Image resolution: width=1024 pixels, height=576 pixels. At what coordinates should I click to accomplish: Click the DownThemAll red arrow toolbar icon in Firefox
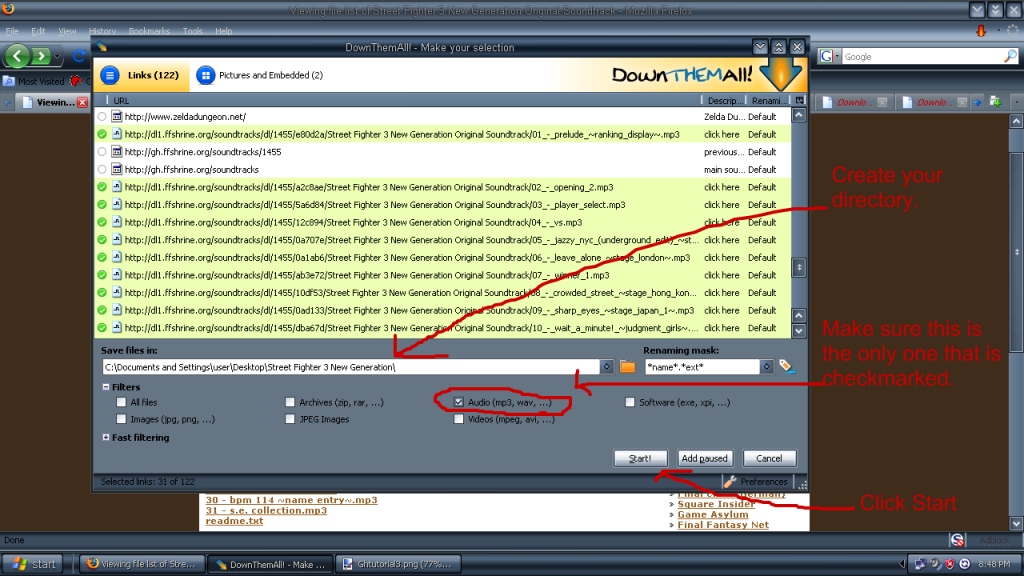pyautogui.click(x=981, y=31)
